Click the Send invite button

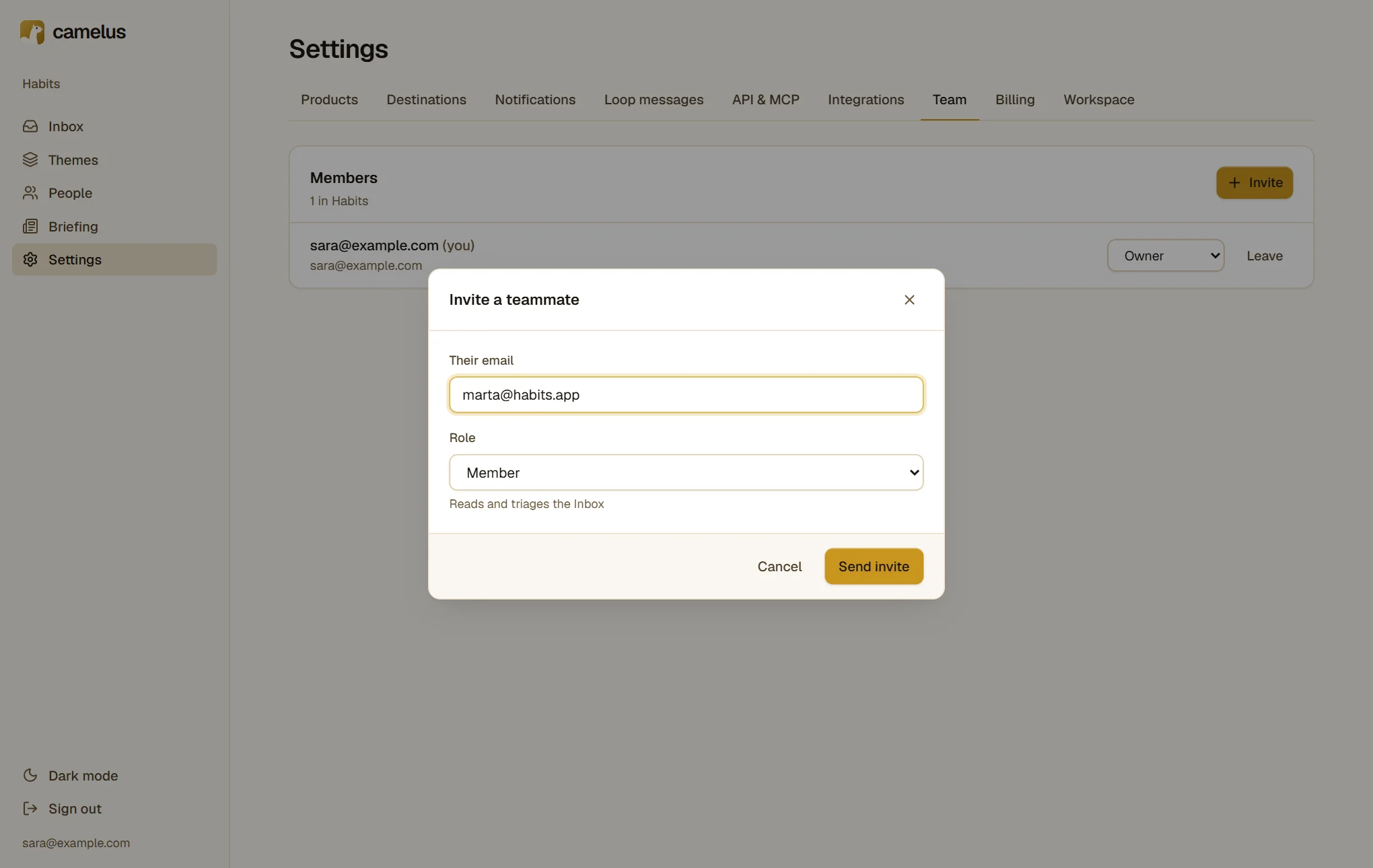874,567
